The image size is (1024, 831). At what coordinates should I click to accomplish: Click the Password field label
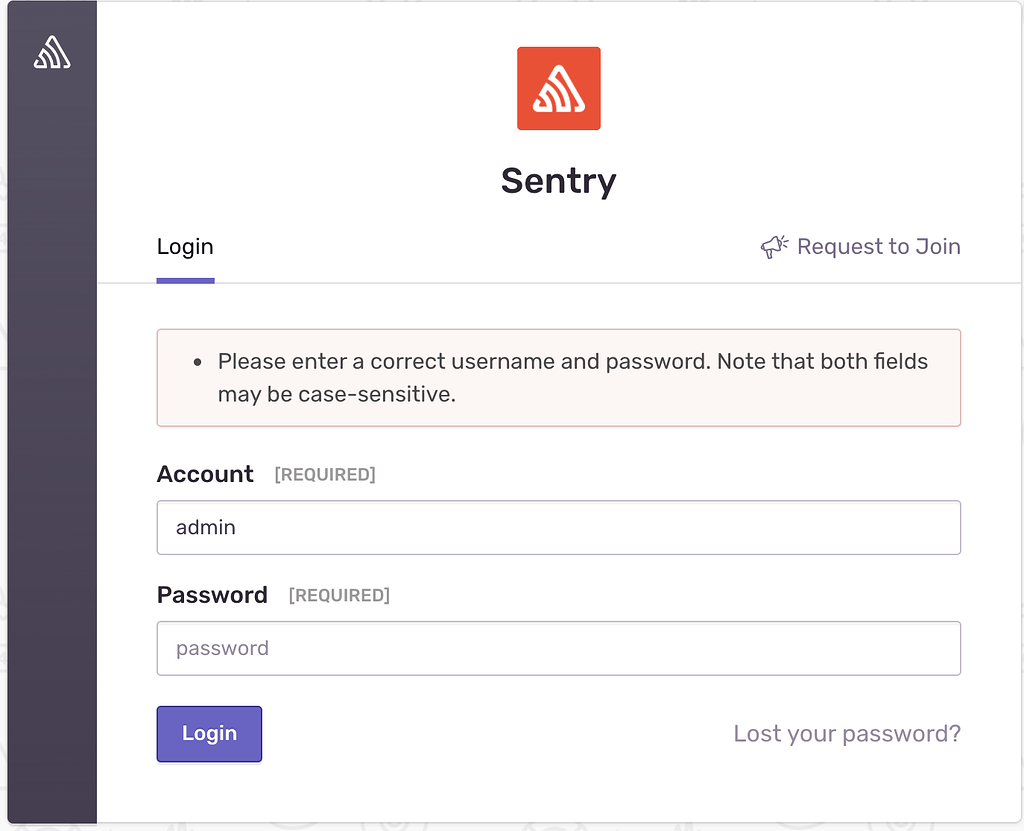pos(212,595)
